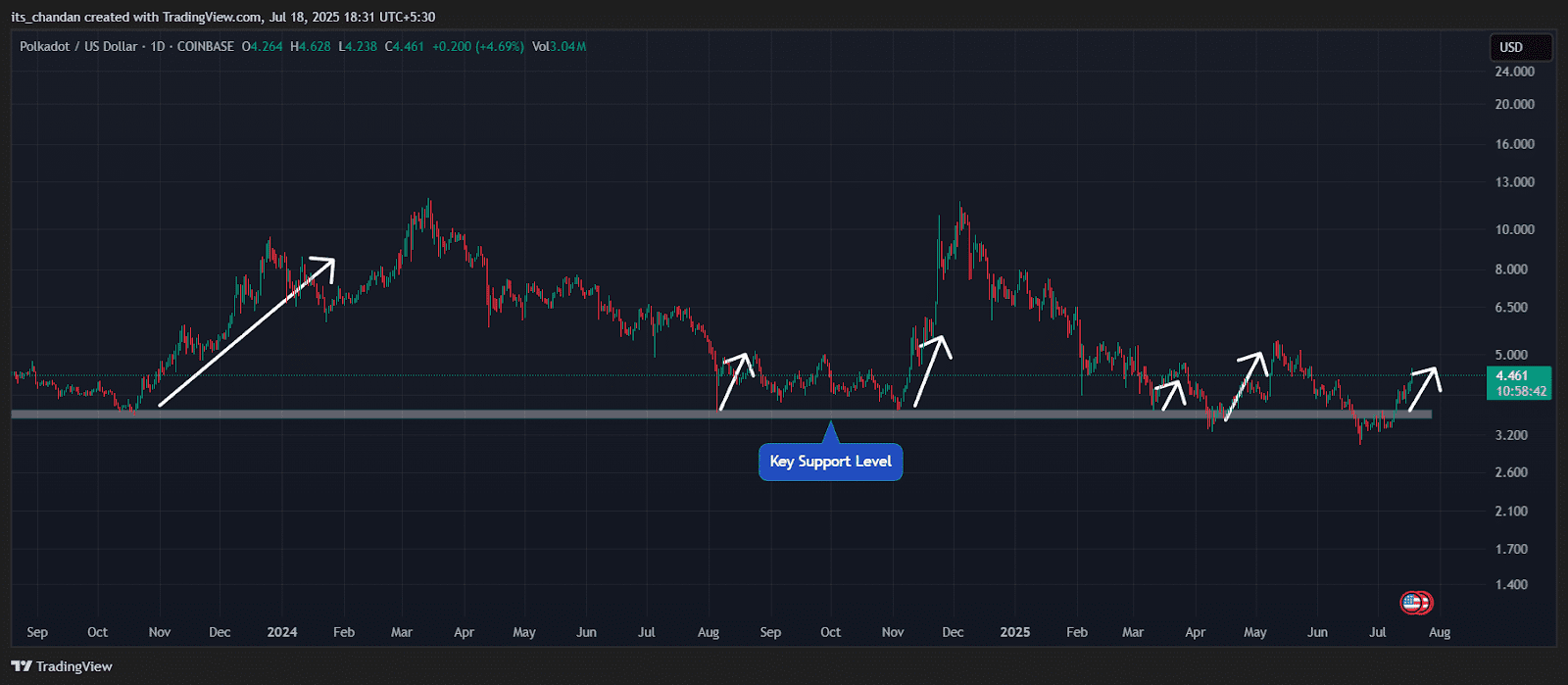Viewport: 1568px width, 685px height.
Task: Click the green 4.461 current price tag
Action: click(1521, 382)
